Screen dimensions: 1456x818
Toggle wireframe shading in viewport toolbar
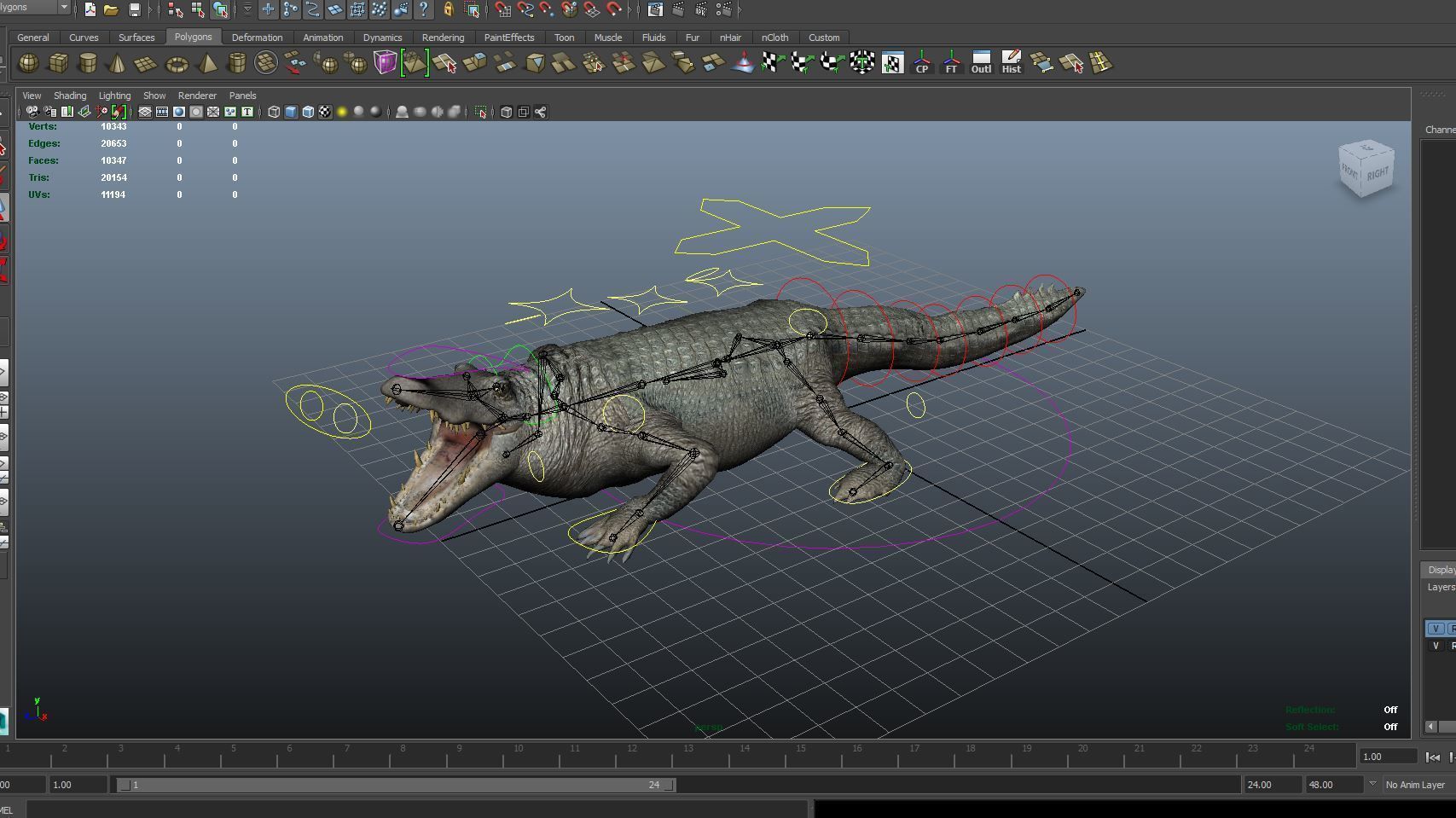pos(274,112)
